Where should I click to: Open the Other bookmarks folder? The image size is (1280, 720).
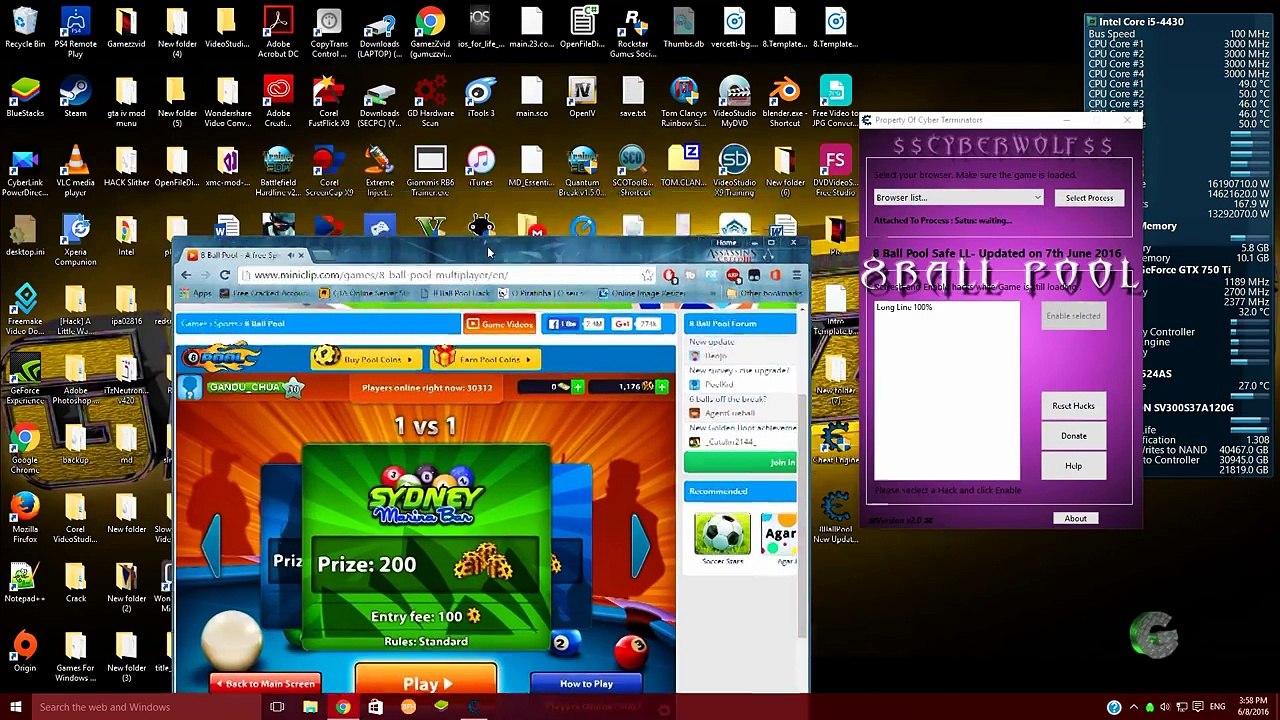click(x=766, y=293)
